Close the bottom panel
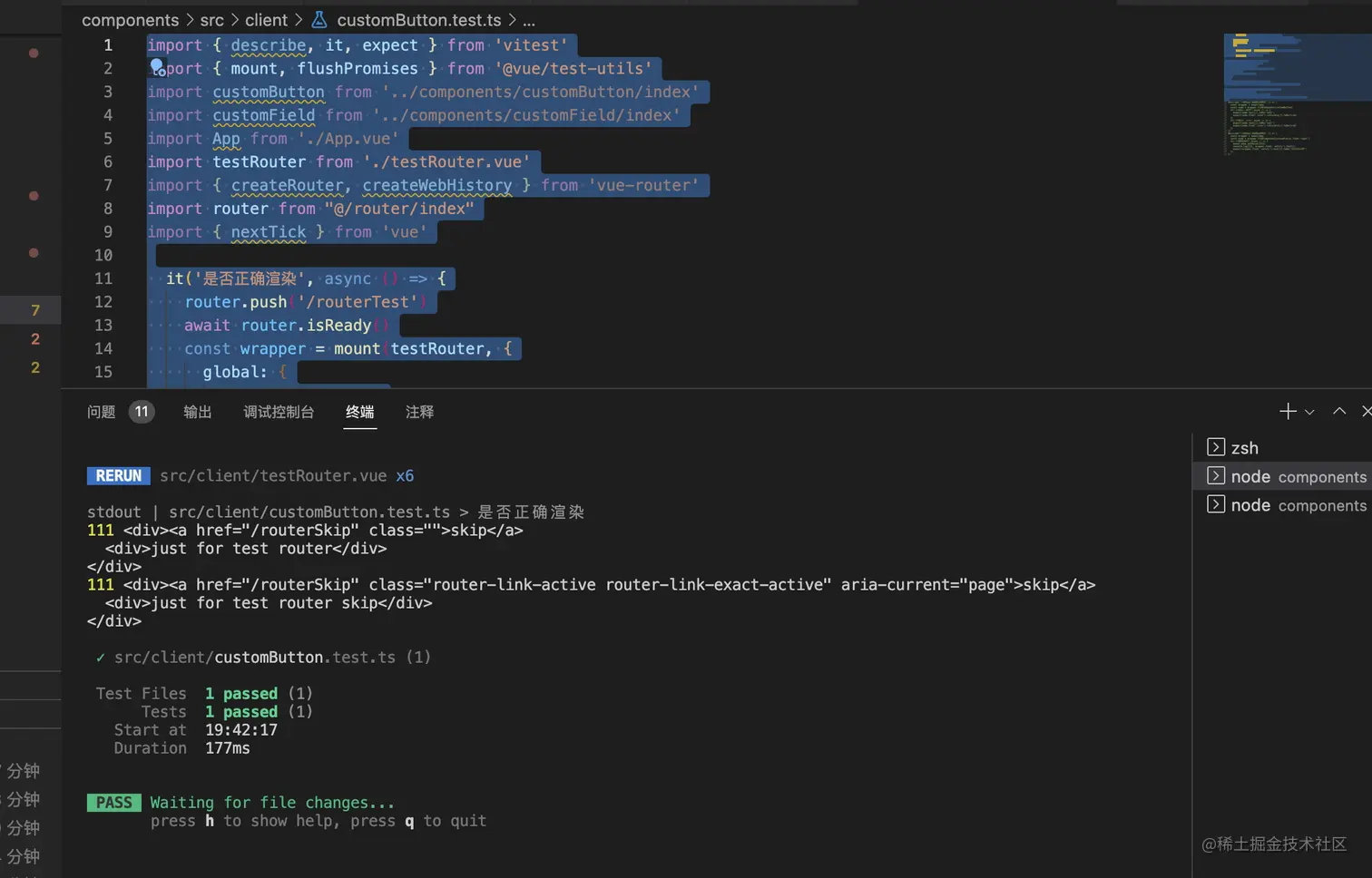This screenshot has width=1372, height=878. [1367, 412]
